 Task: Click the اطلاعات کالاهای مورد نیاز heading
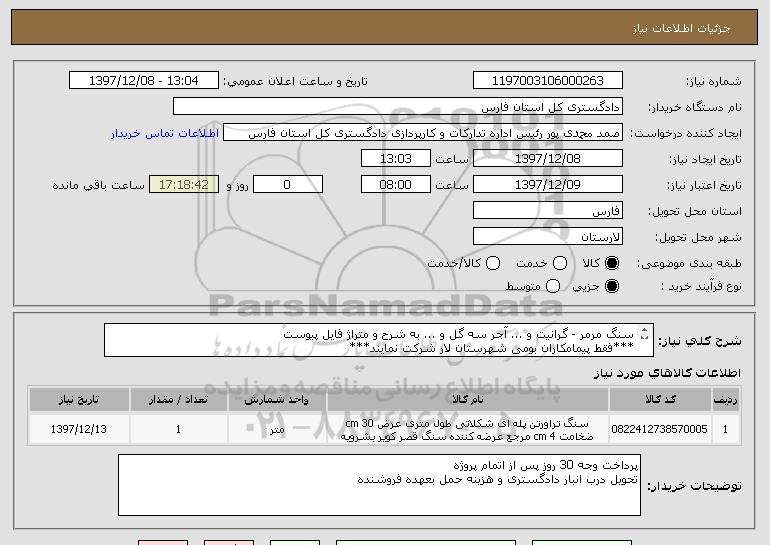point(667,373)
